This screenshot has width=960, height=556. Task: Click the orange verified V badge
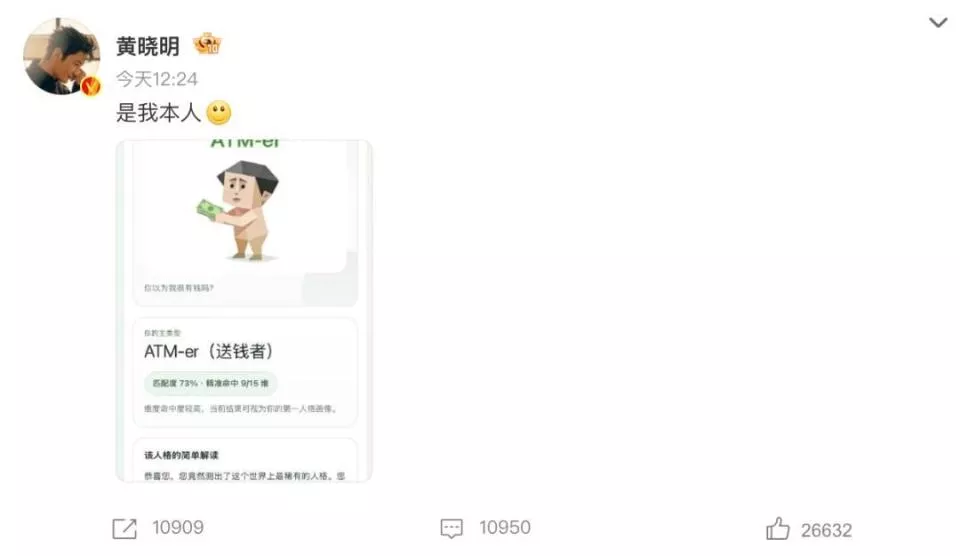pos(91,86)
